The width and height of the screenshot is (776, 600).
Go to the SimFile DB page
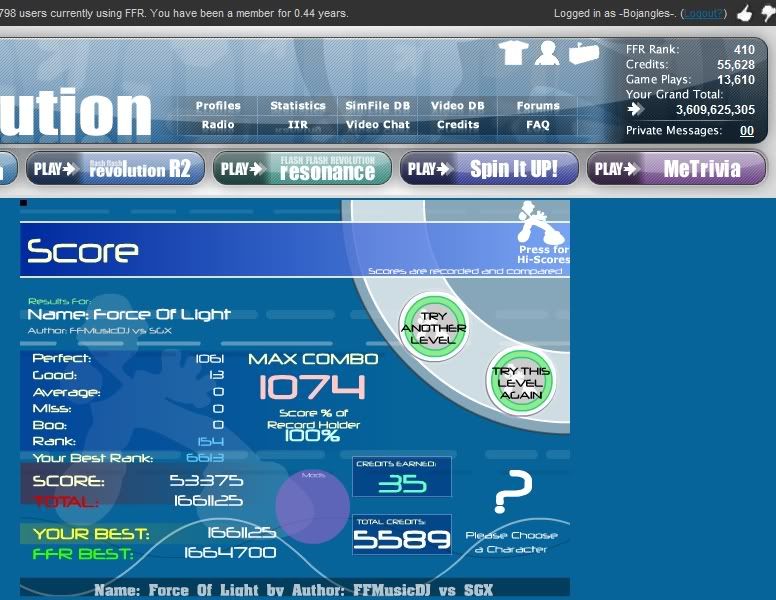point(378,106)
